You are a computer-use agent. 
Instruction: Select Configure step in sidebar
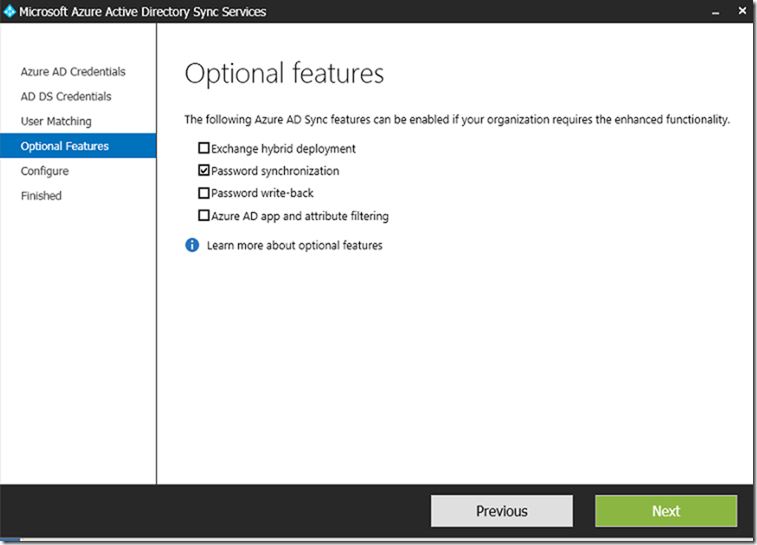(x=44, y=171)
